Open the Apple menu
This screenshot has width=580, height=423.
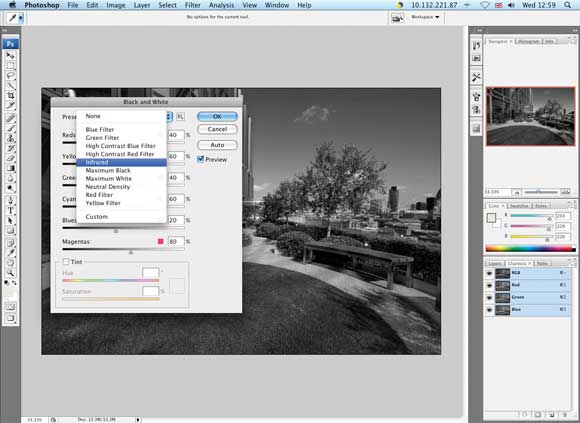(x=12, y=5)
